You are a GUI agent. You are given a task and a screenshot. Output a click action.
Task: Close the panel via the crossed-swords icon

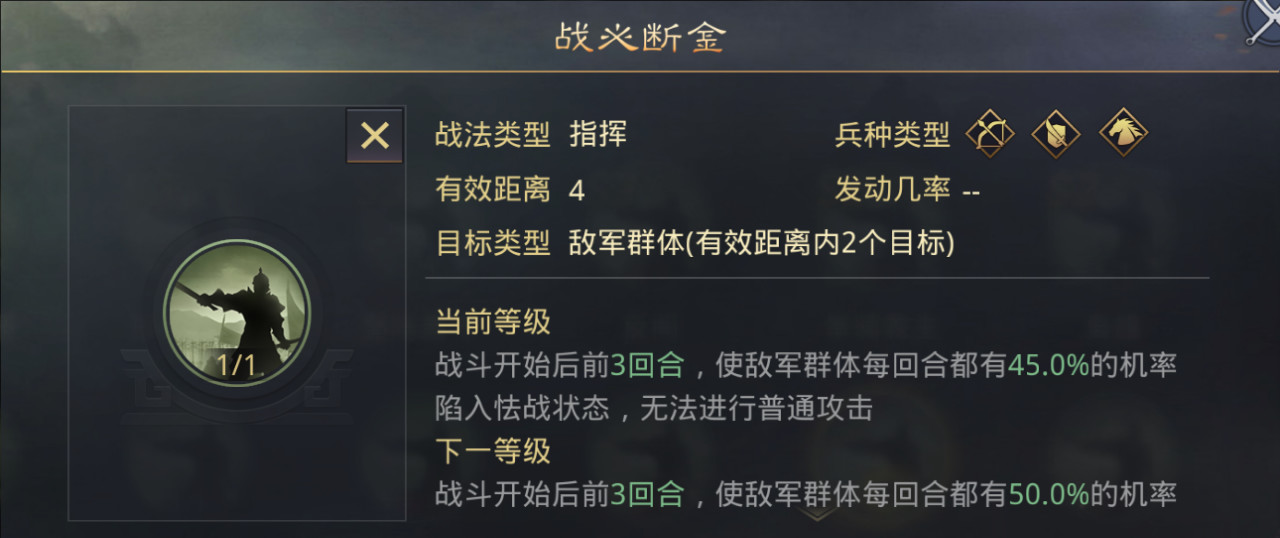[x=1262, y=22]
